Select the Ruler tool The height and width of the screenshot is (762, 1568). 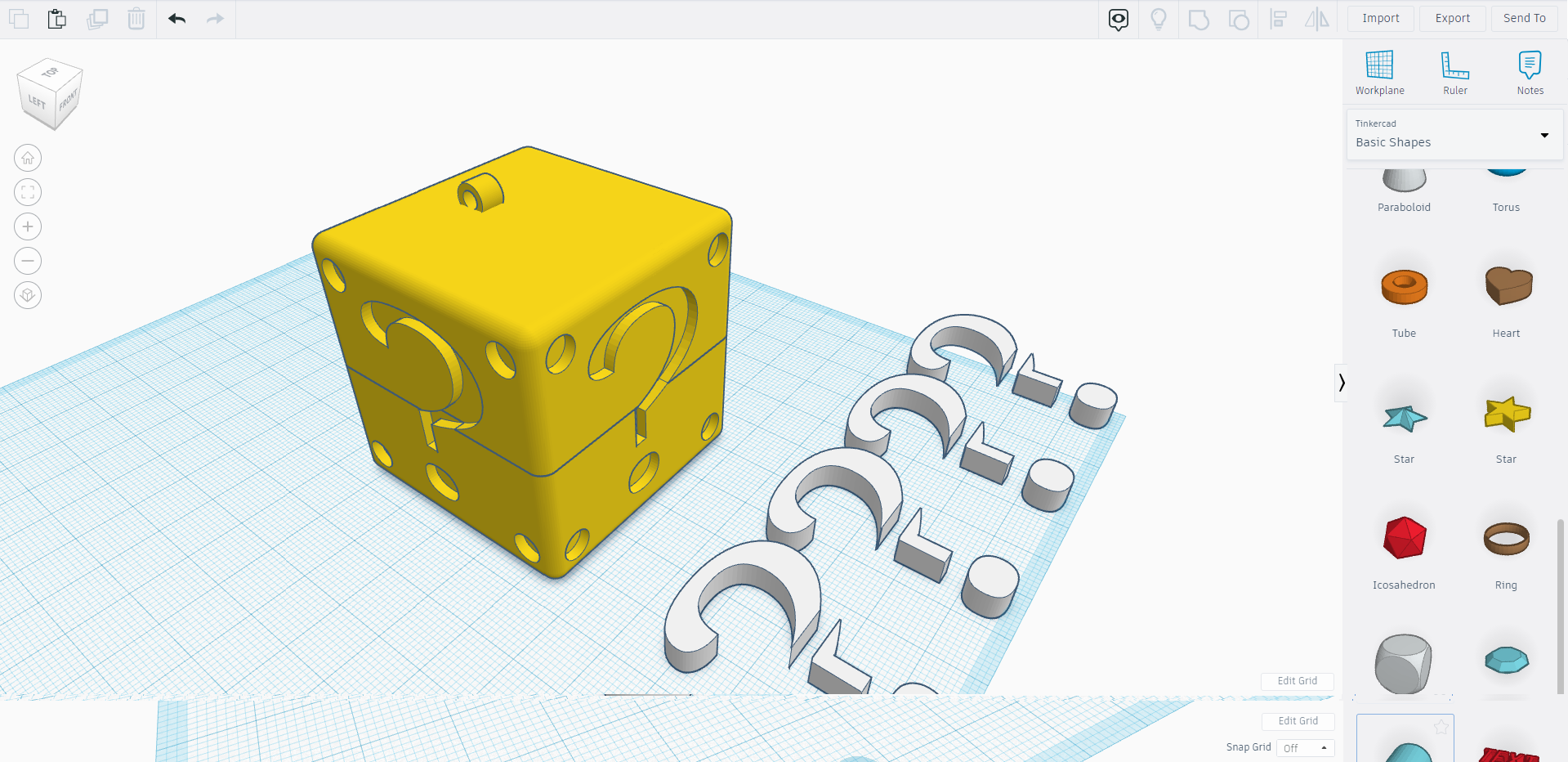tap(1454, 72)
